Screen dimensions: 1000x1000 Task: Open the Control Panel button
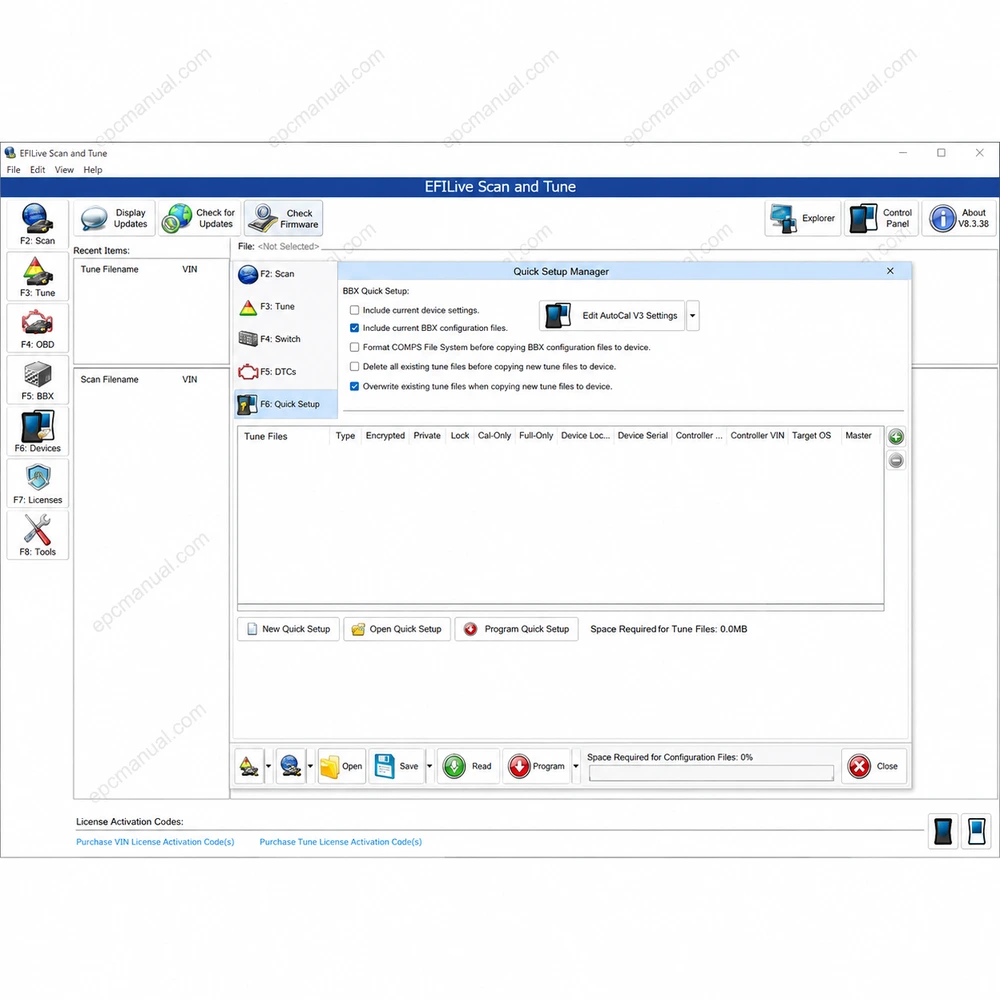[881, 218]
